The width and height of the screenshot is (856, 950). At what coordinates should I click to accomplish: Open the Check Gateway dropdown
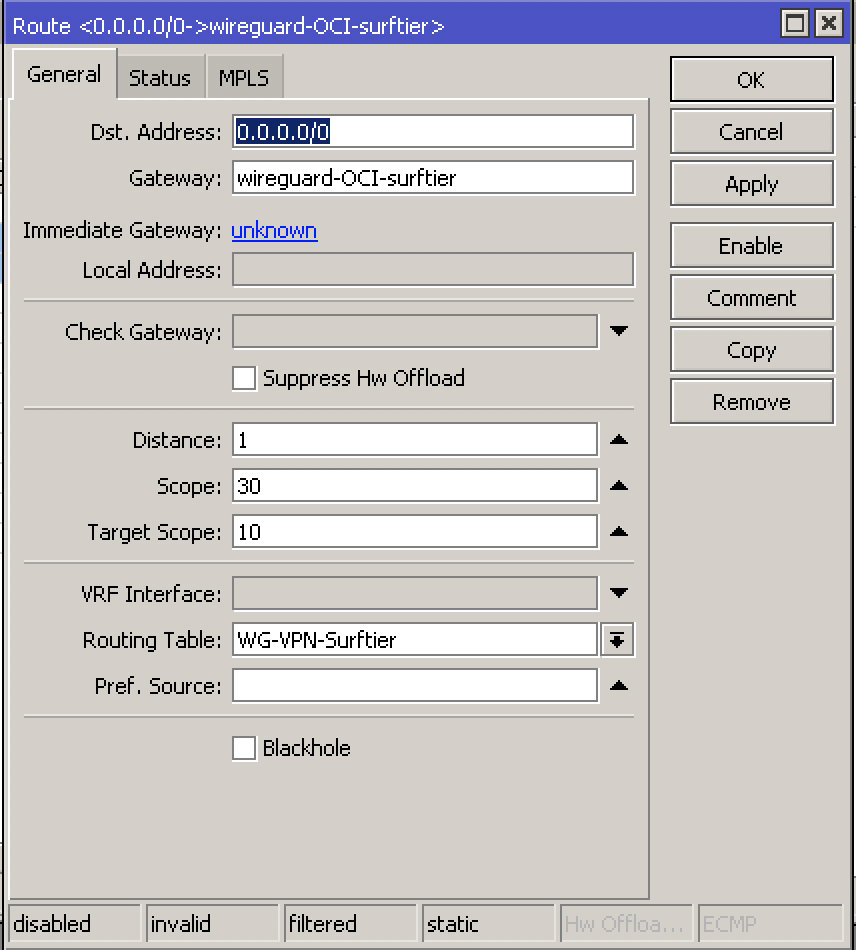tap(617, 331)
